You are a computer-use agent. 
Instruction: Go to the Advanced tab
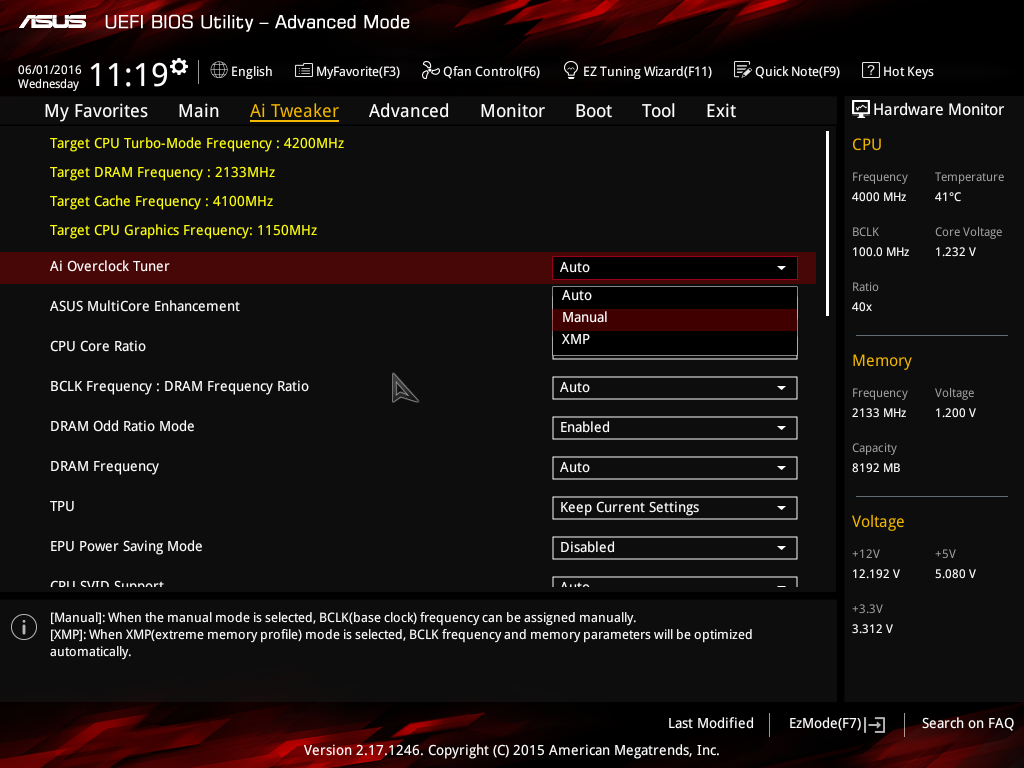click(x=409, y=111)
